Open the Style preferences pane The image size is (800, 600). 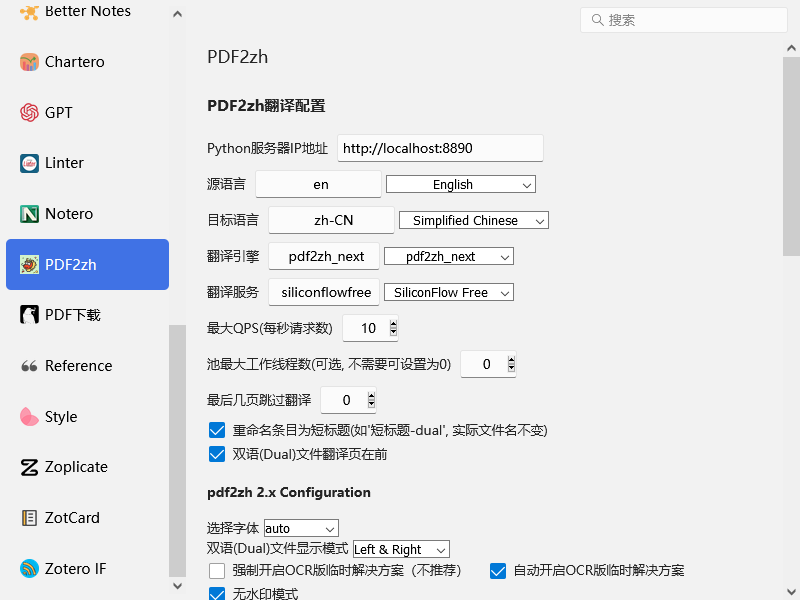87,416
